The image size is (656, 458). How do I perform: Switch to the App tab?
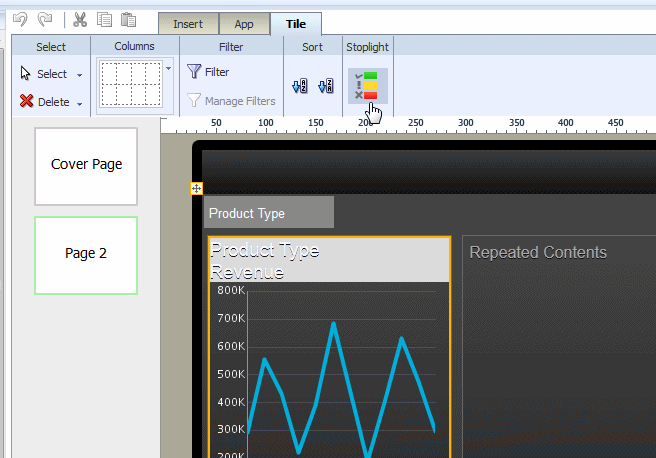(244, 24)
